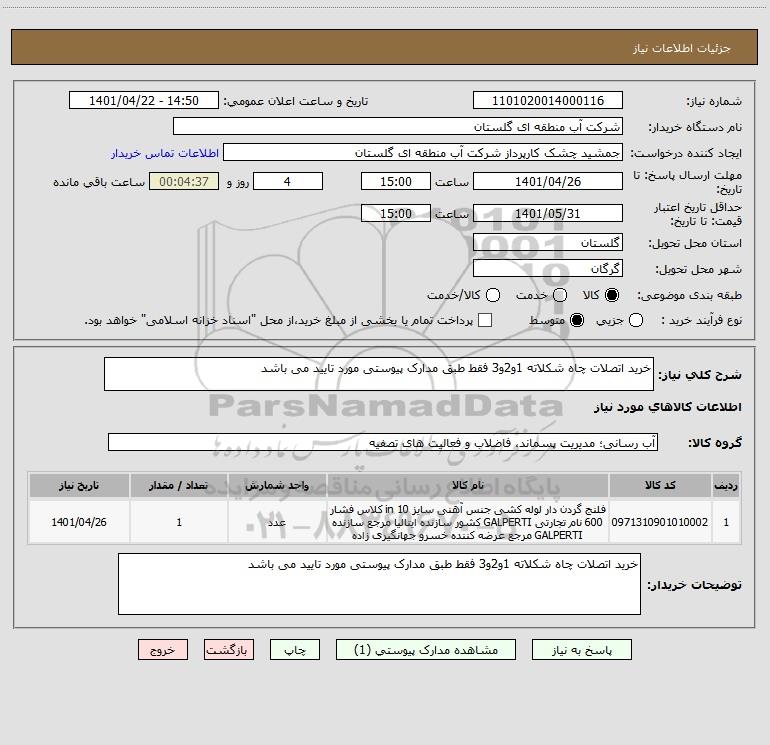This screenshot has height=745, width=770.
Task: Tick the اسناد خزانه اسلامی payment checkbox
Action: 485,320
